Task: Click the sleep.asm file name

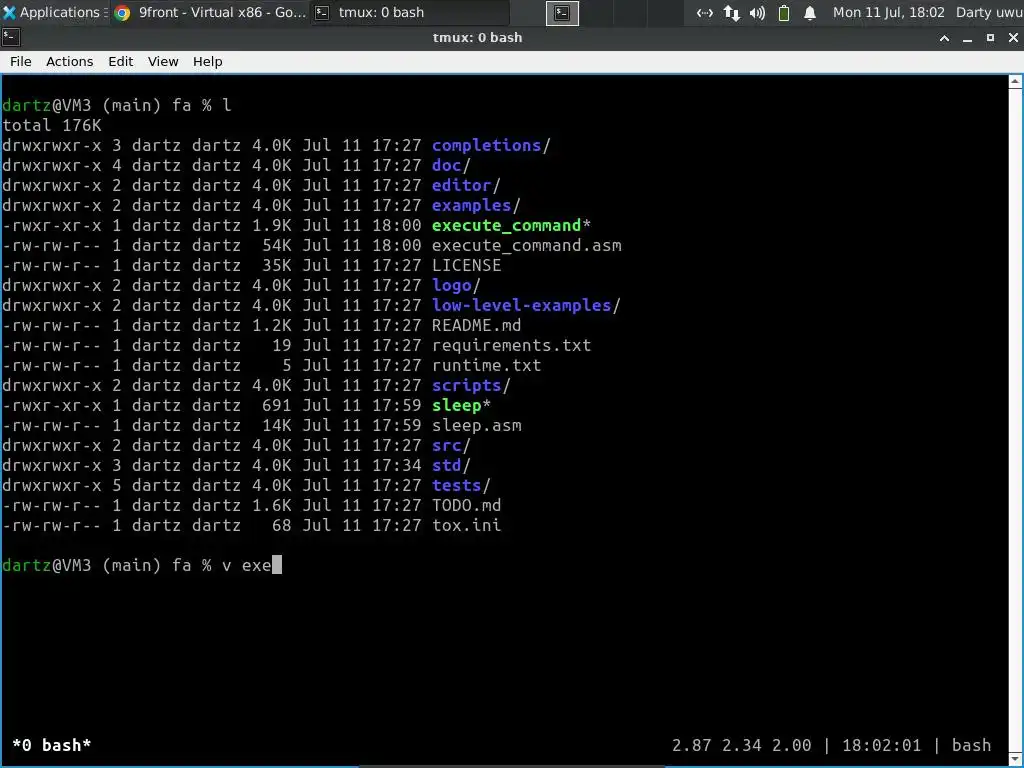Action: (x=476, y=425)
